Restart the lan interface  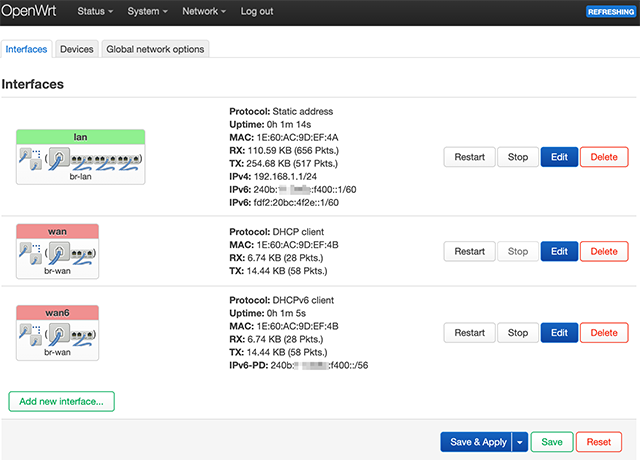[x=469, y=157]
